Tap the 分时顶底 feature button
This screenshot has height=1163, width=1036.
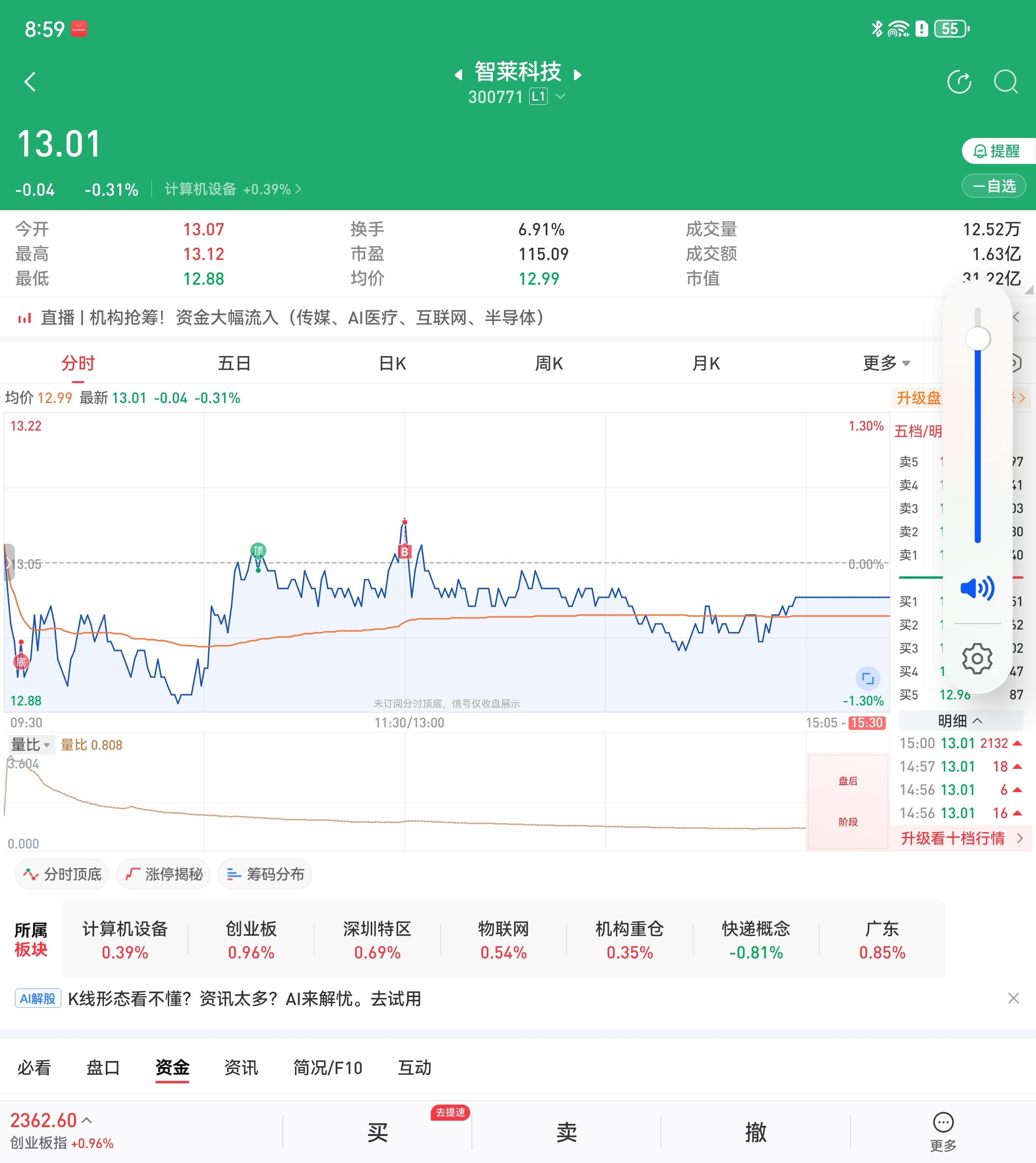pyautogui.click(x=62, y=874)
